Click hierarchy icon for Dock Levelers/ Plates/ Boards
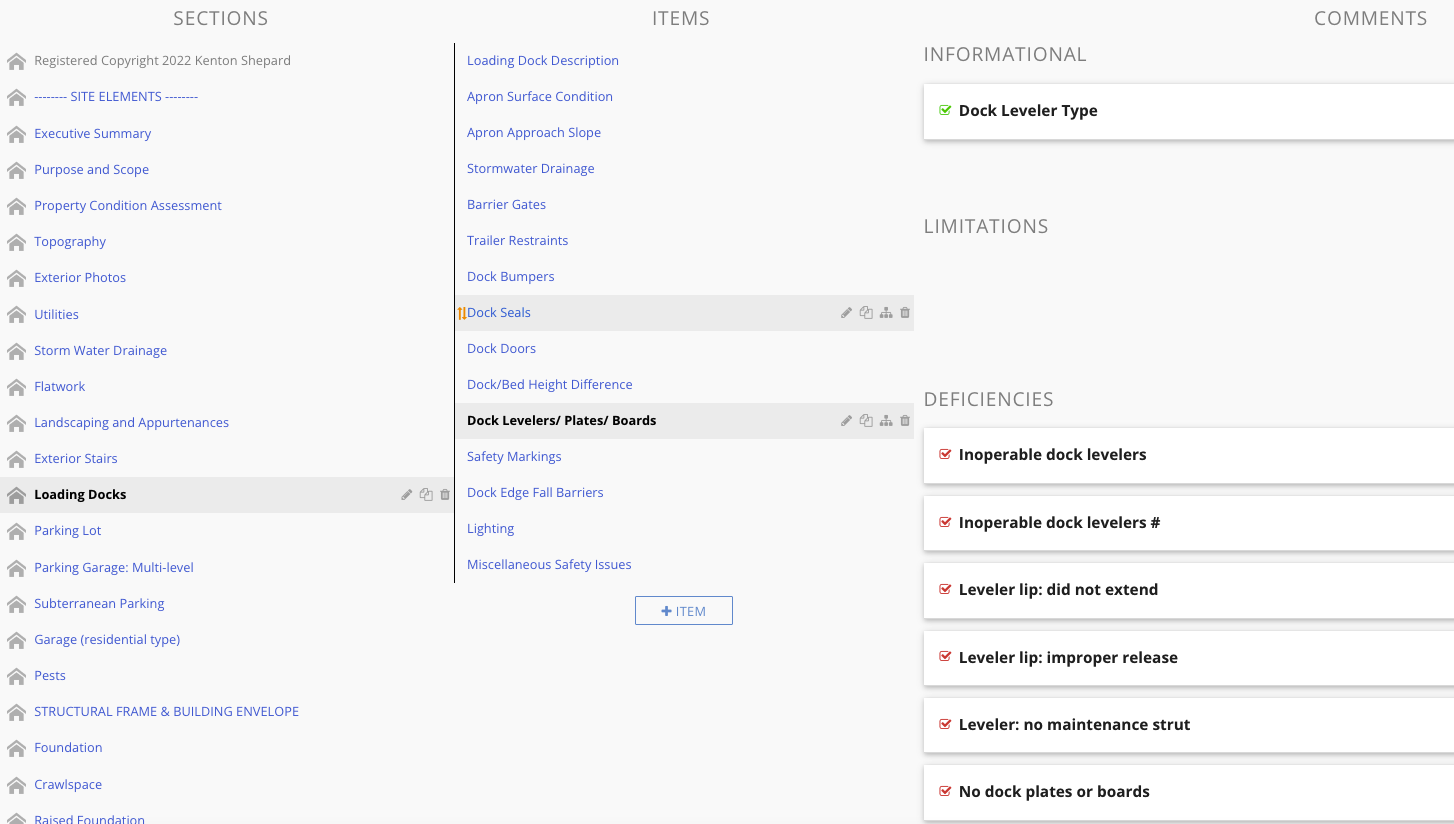The width and height of the screenshot is (1454, 824). [x=886, y=421]
